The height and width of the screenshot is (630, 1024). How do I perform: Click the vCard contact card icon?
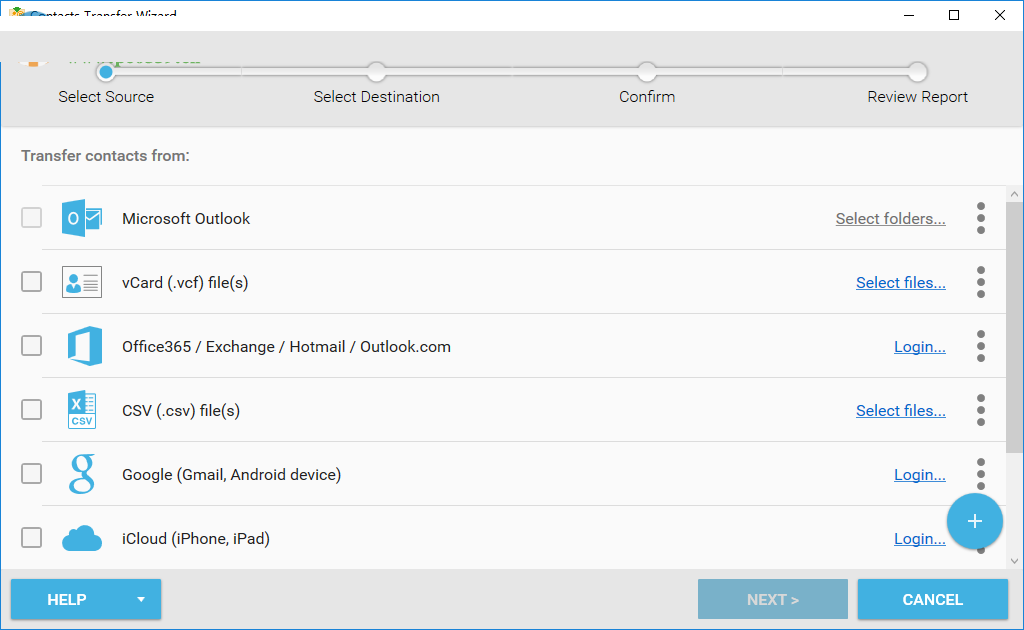coord(82,282)
